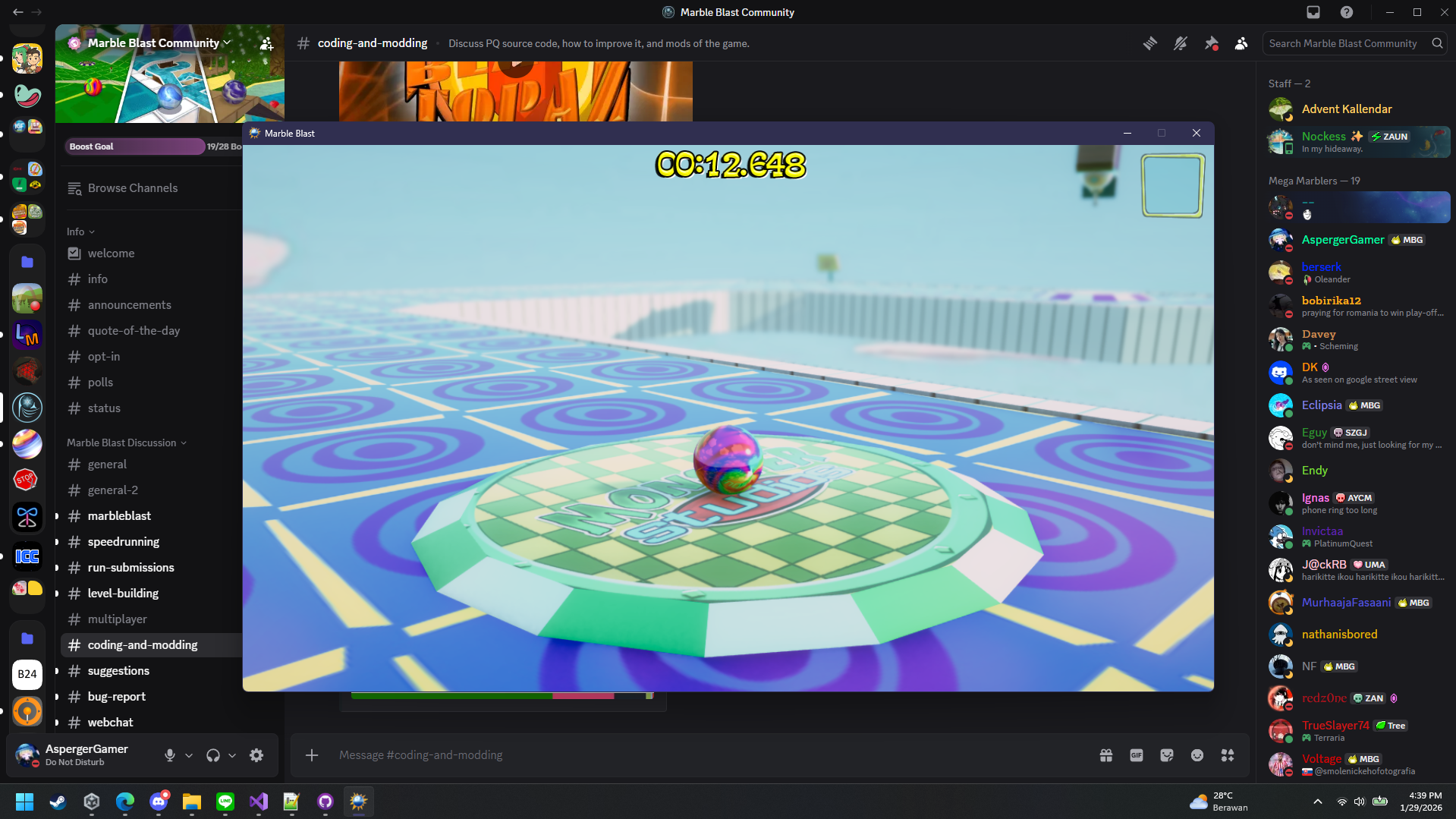Open the input device dropdown arrow beside microphone
The width and height of the screenshot is (1456, 819).
(189, 755)
